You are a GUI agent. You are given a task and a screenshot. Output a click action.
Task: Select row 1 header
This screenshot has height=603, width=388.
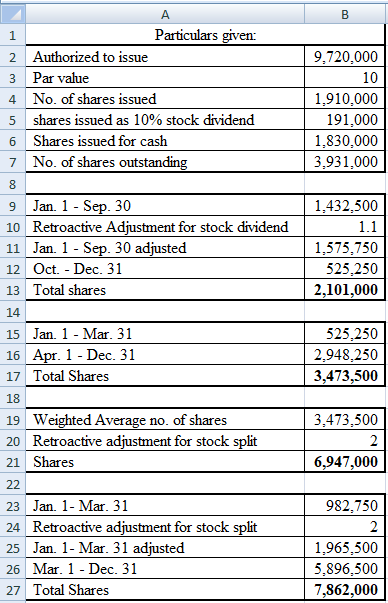(13, 35)
